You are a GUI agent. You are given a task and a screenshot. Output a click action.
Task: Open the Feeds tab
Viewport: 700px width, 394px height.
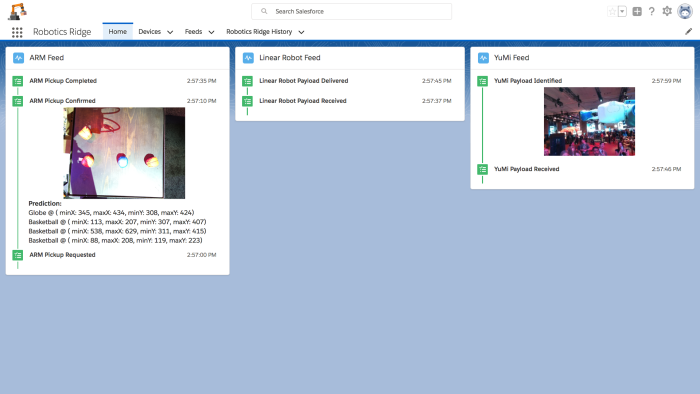(193, 32)
